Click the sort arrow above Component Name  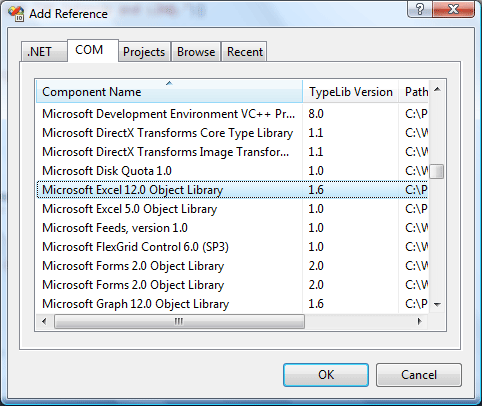[x=169, y=83]
